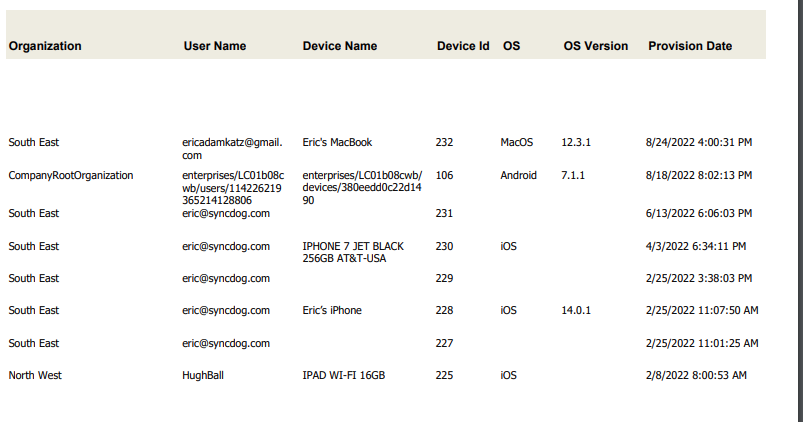Select the Android OS cell
803x422 pixels.
(x=518, y=175)
